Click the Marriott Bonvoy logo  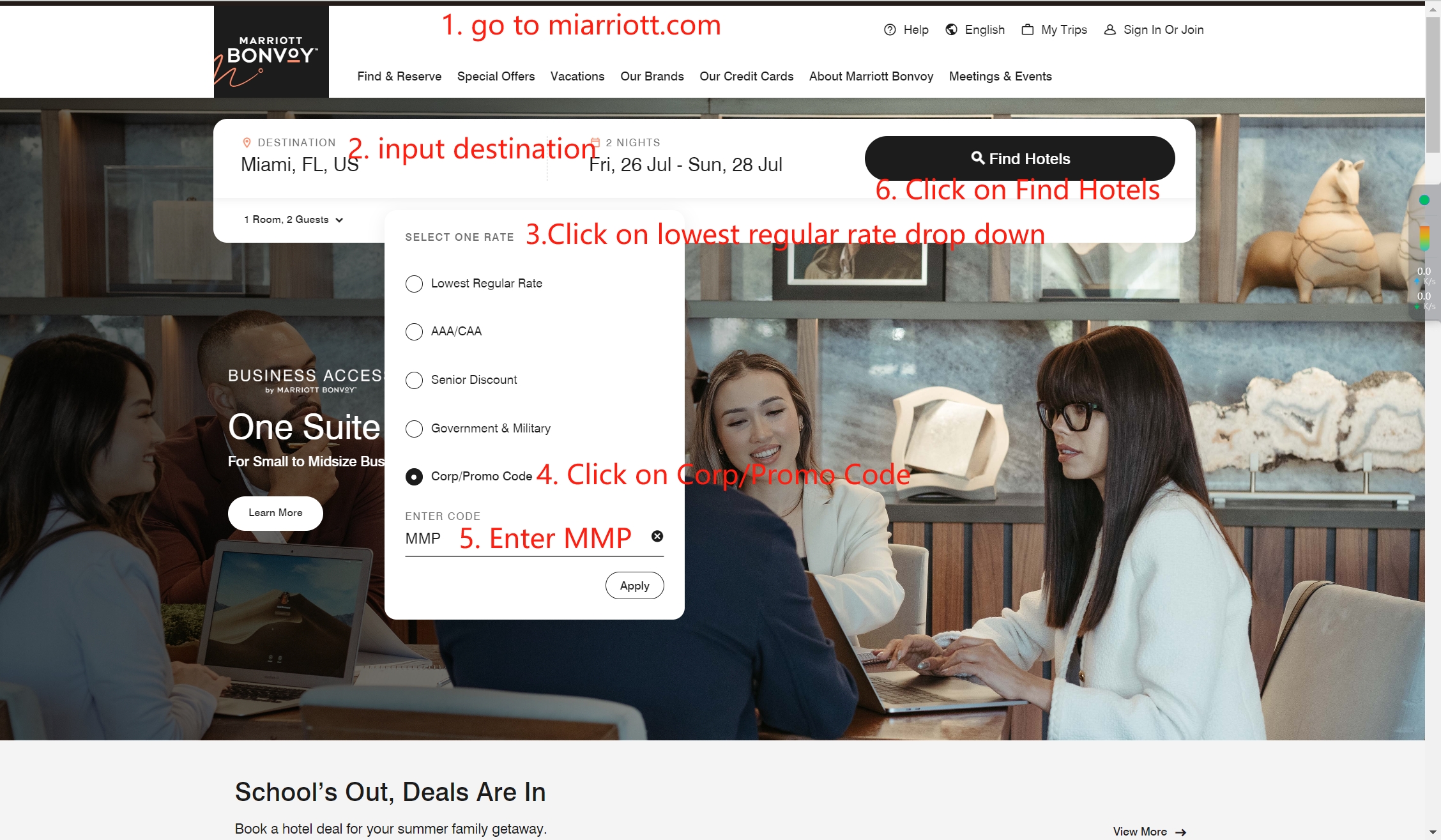pos(271,51)
